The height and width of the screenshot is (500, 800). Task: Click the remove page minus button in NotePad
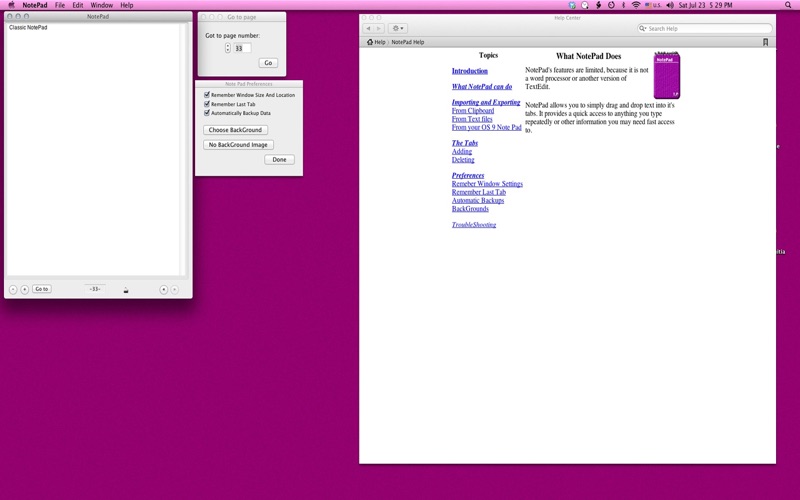13,289
